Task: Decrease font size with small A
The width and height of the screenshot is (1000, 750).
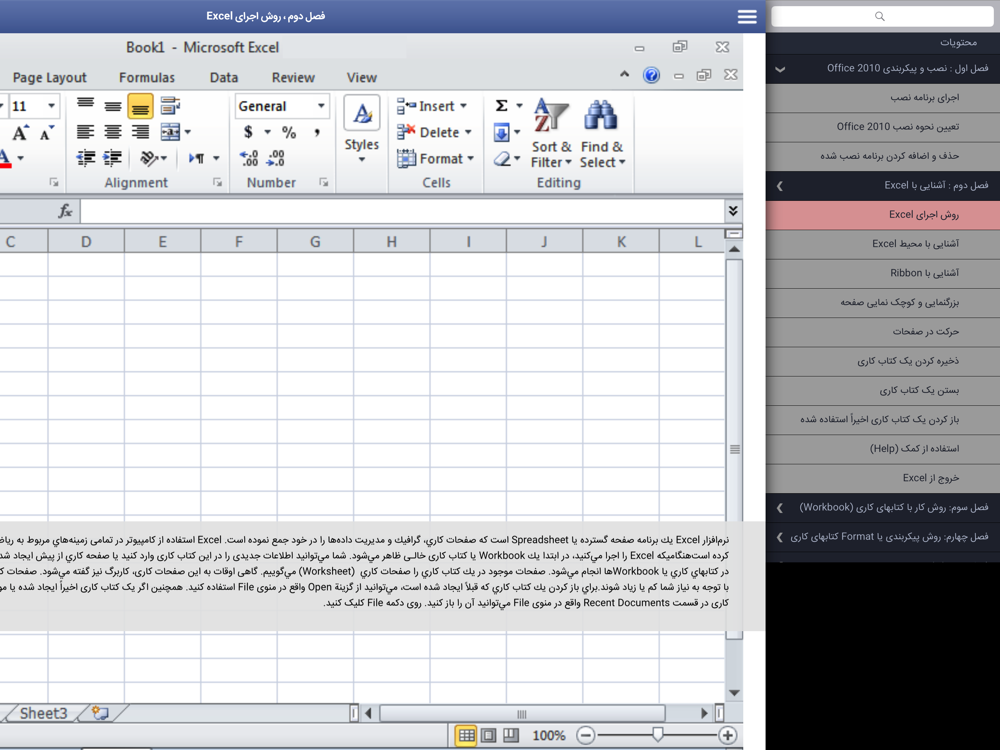Action: [x=47, y=133]
